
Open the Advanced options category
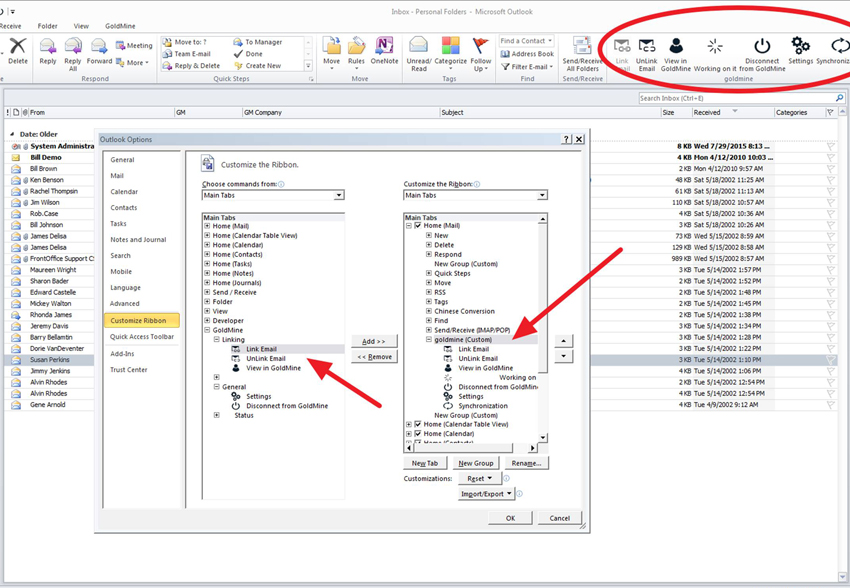tap(125, 303)
